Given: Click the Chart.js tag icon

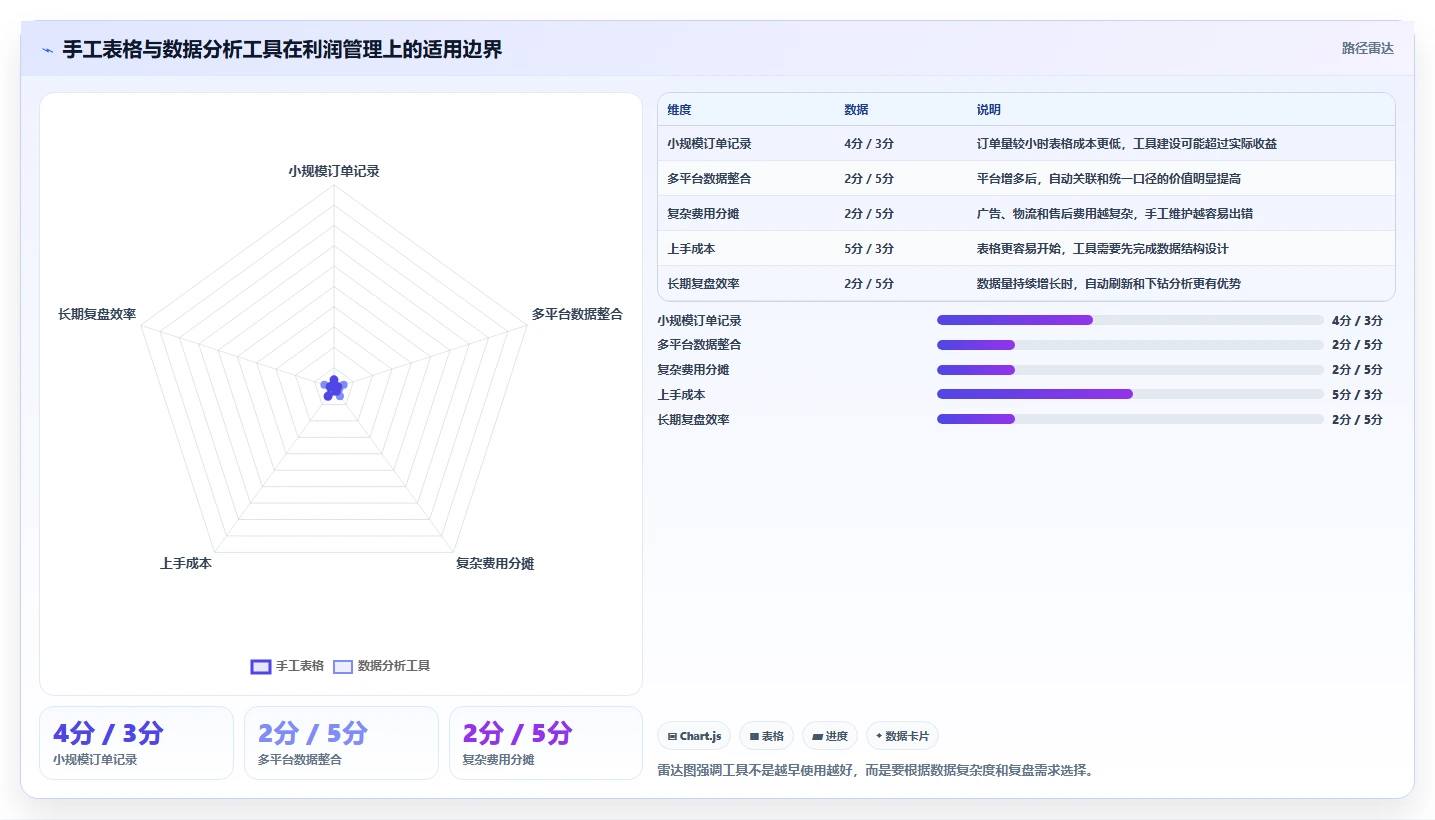Looking at the screenshot, I should (672, 736).
